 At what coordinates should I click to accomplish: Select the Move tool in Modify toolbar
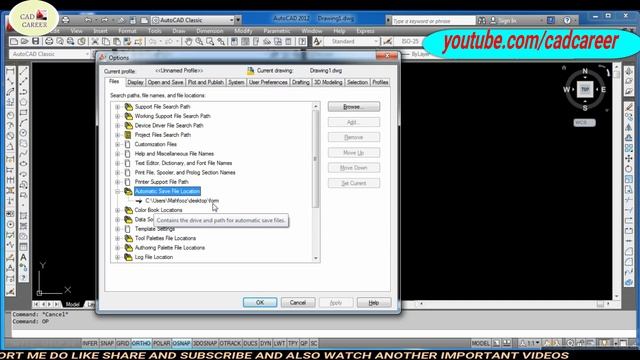[x=629, y=158]
